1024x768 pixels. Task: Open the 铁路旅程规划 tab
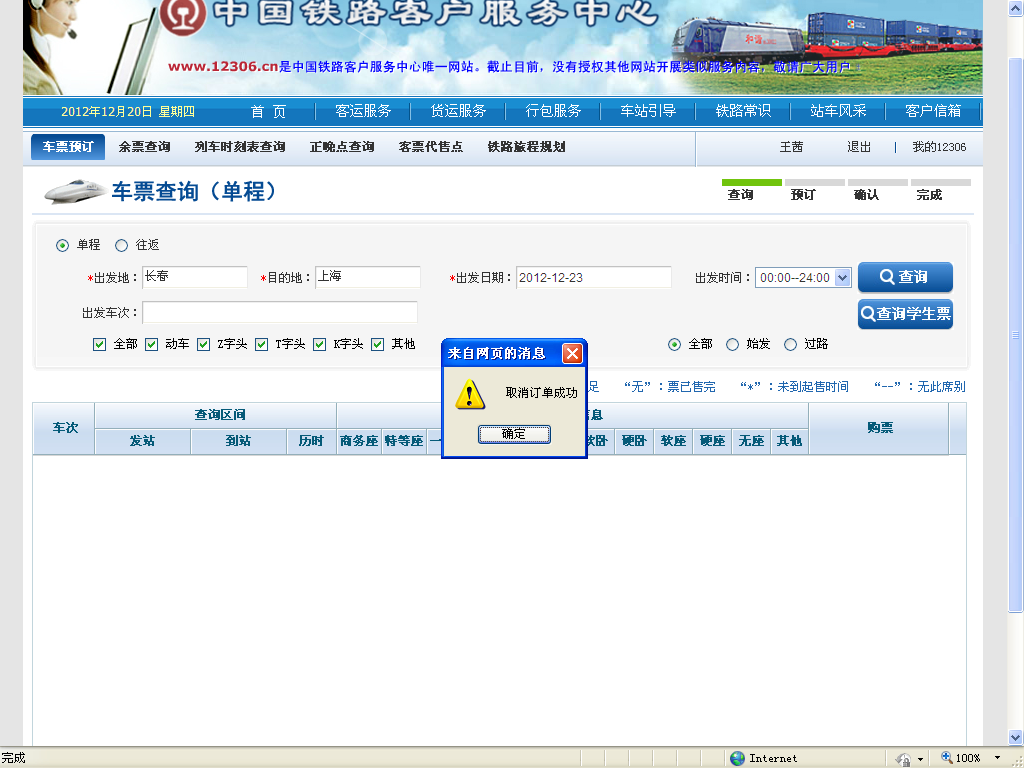526,147
